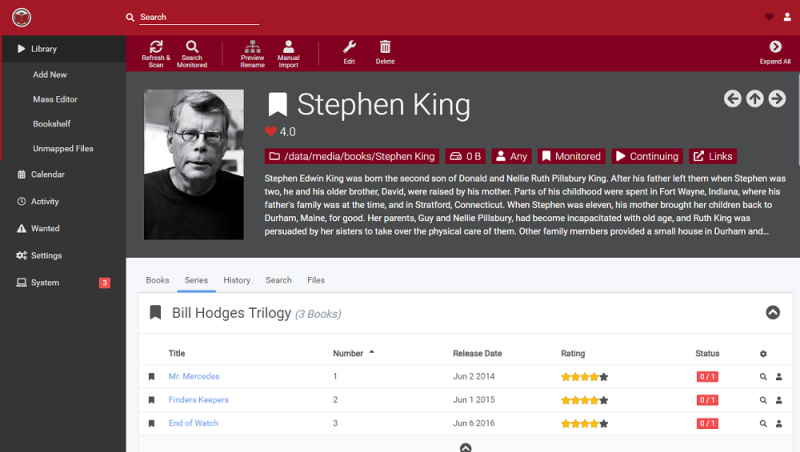Open Preview Rename tool
The width and height of the screenshot is (800, 452).
(252, 47)
